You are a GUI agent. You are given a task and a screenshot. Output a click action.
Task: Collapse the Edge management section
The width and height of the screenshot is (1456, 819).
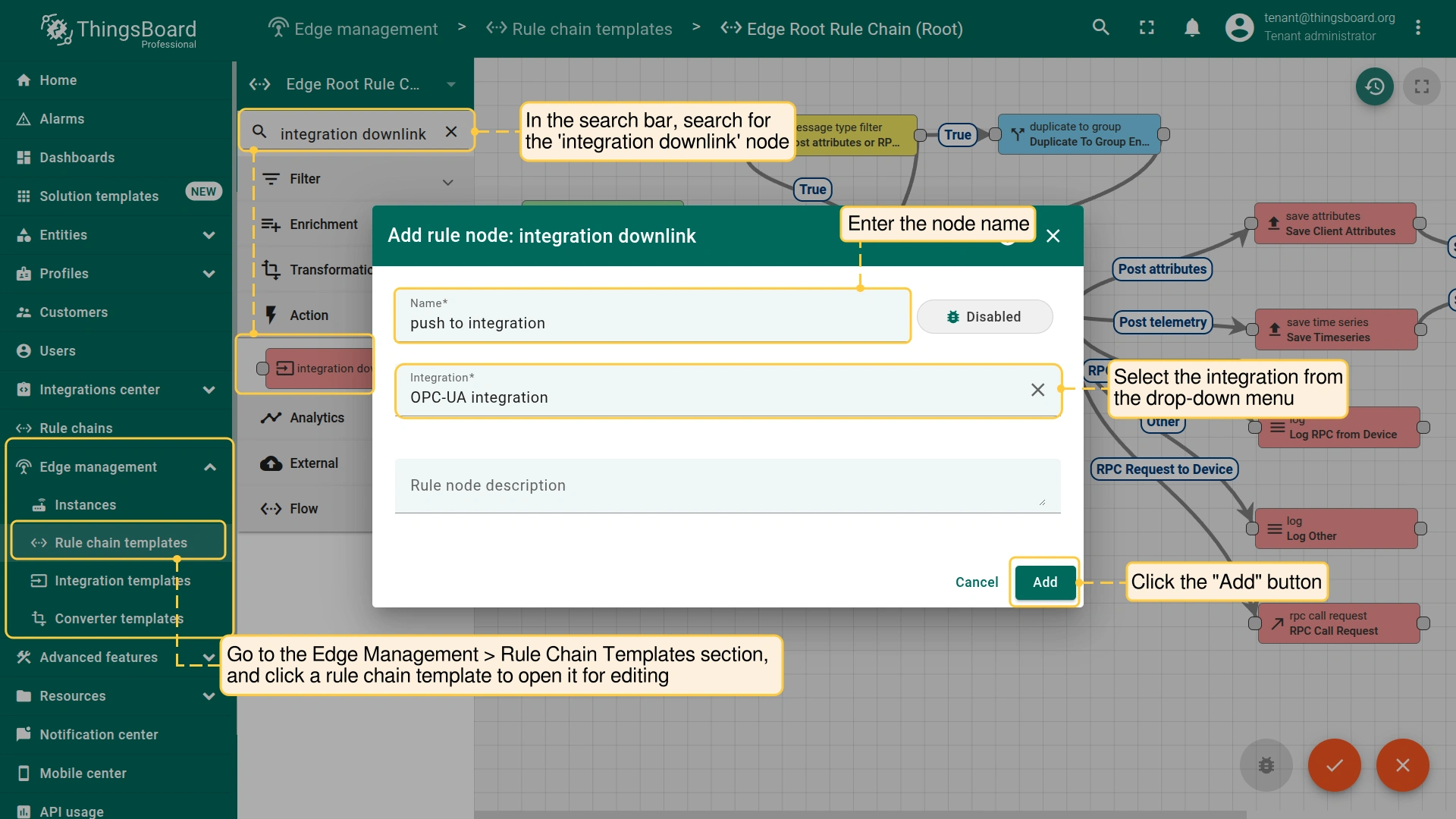[210, 467]
